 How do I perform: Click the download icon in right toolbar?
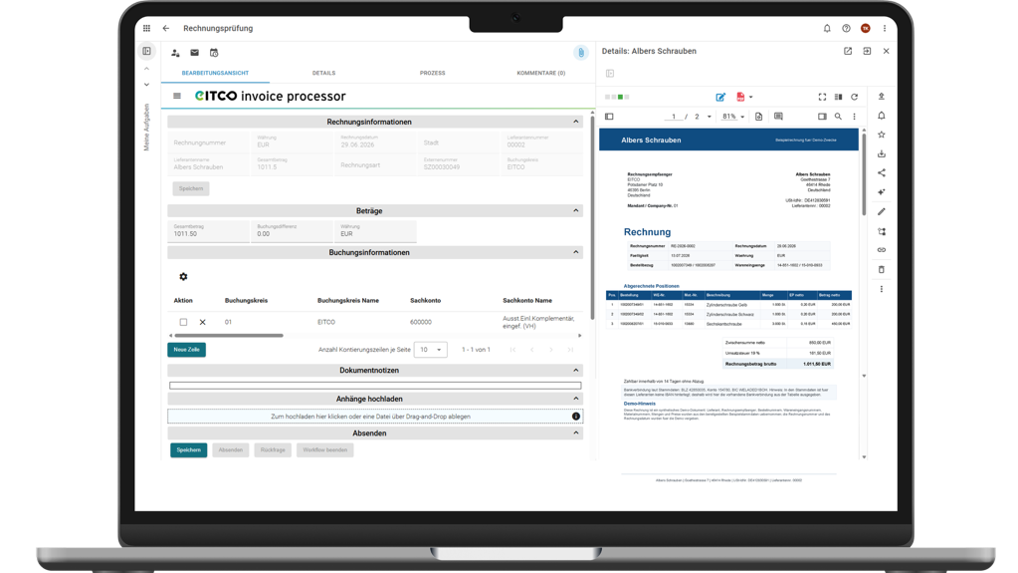(x=882, y=154)
